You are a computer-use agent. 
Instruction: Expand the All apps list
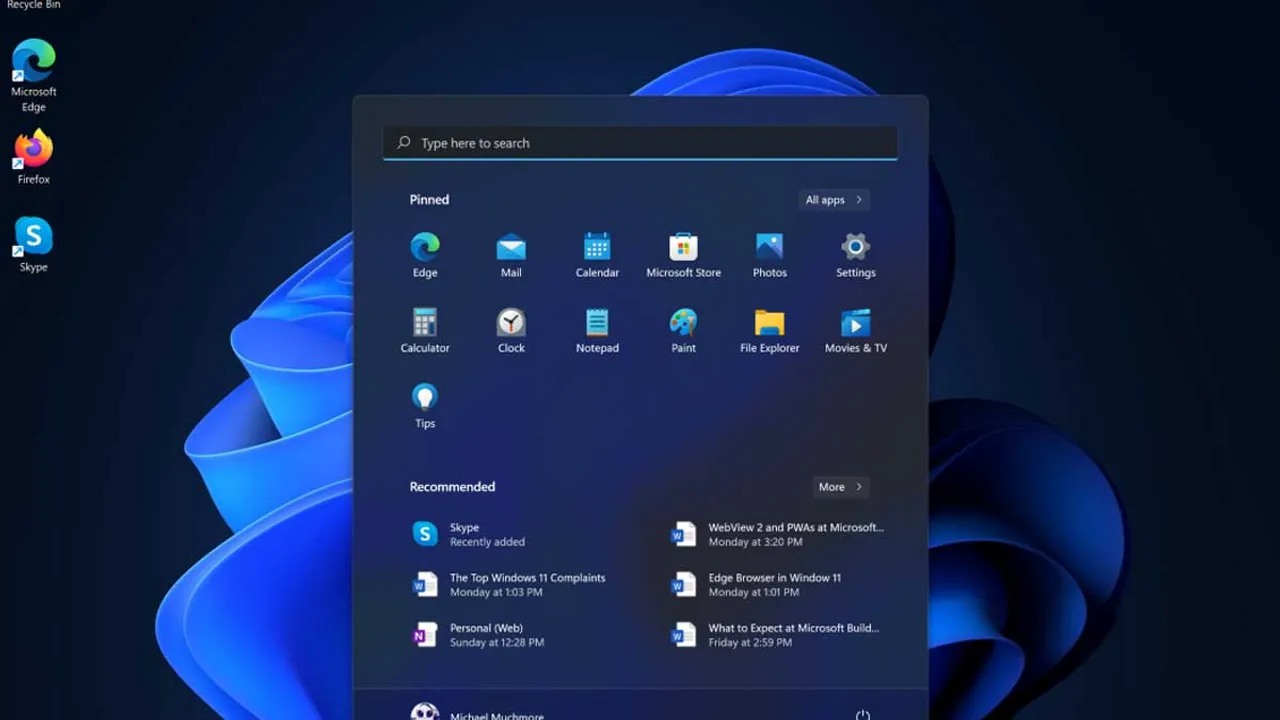coord(834,200)
